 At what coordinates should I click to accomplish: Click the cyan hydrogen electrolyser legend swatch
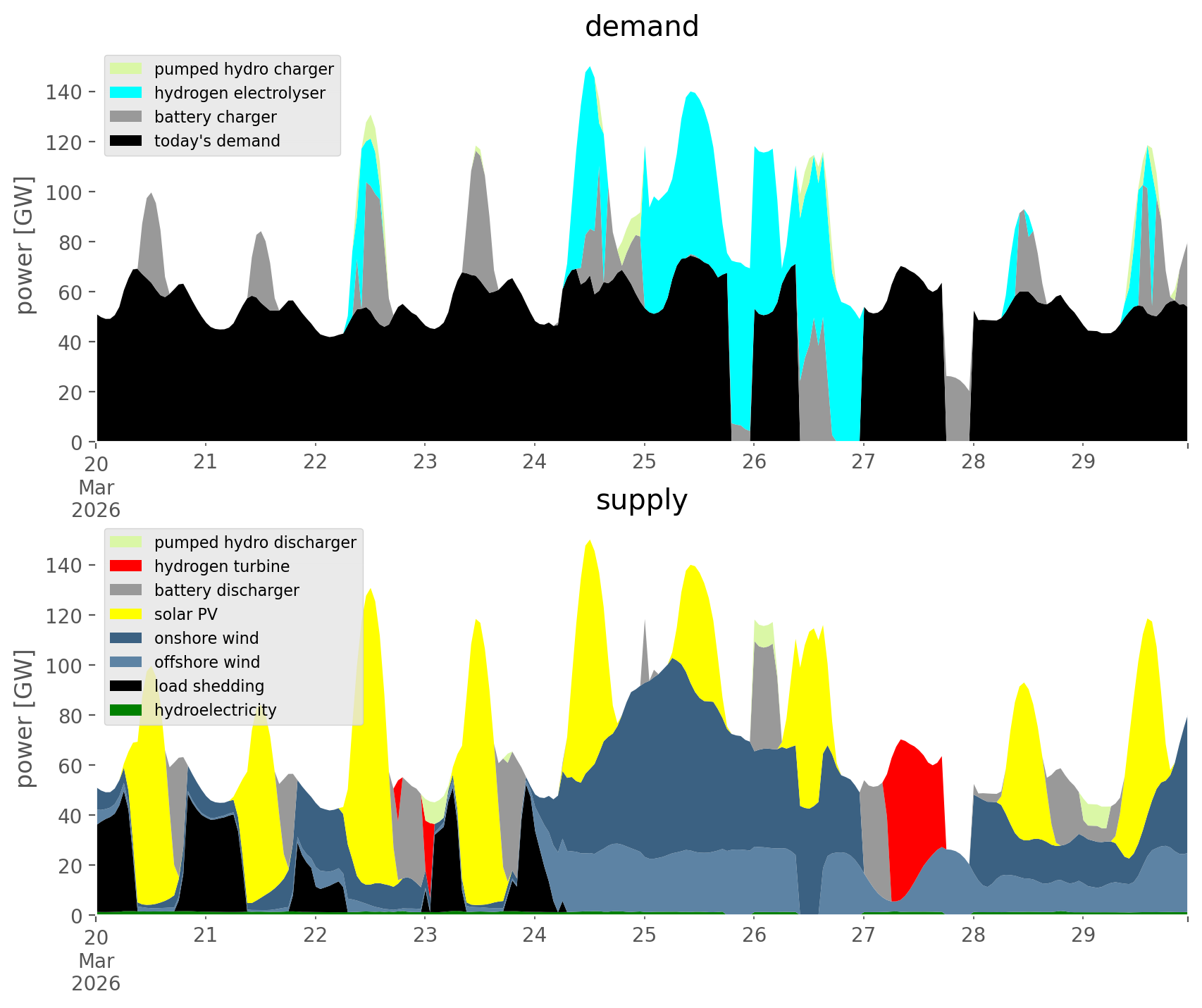[x=126, y=93]
